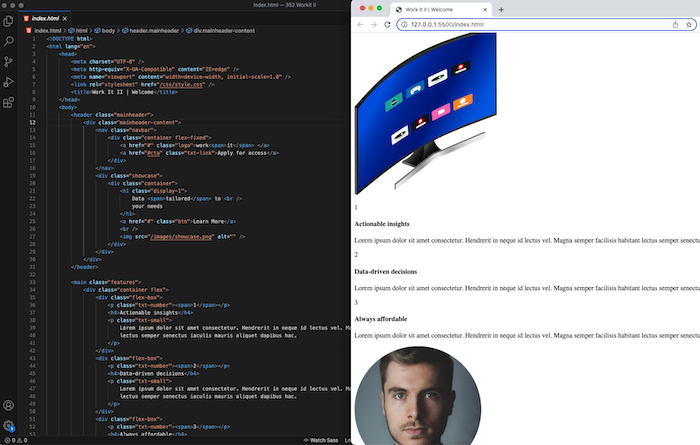Click the site information icon in address bar
The width and height of the screenshot is (700, 445).
pos(404,25)
